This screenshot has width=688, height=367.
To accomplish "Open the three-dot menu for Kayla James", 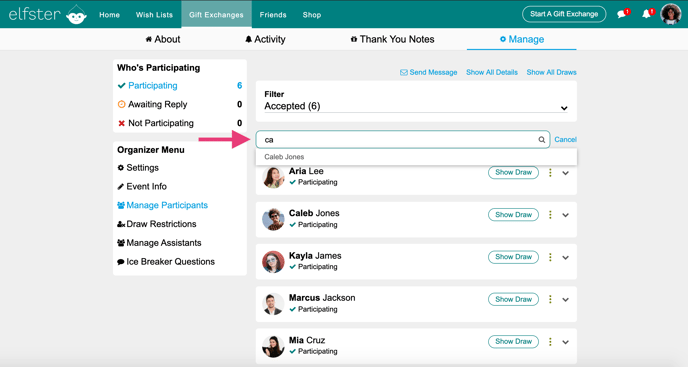I will pyautogui.click(x=550, y=257).
